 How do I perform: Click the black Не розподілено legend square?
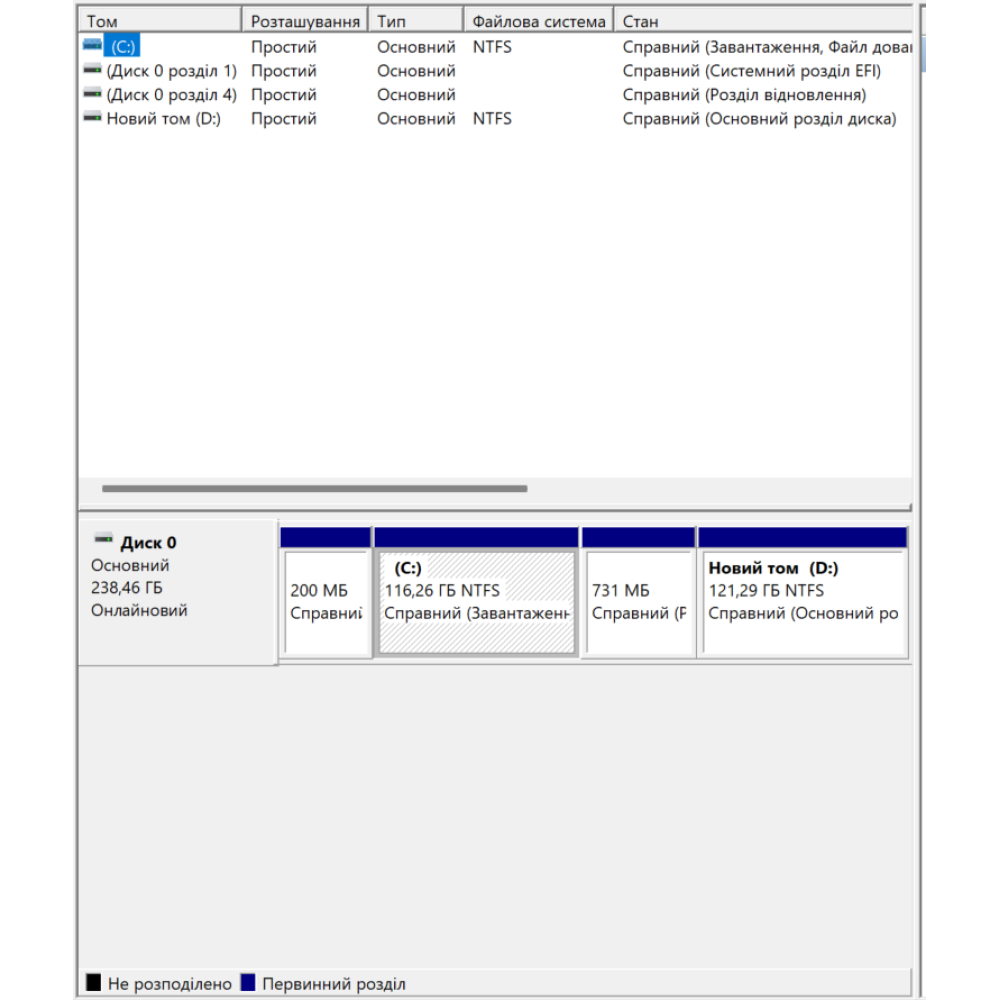[95, 983]
